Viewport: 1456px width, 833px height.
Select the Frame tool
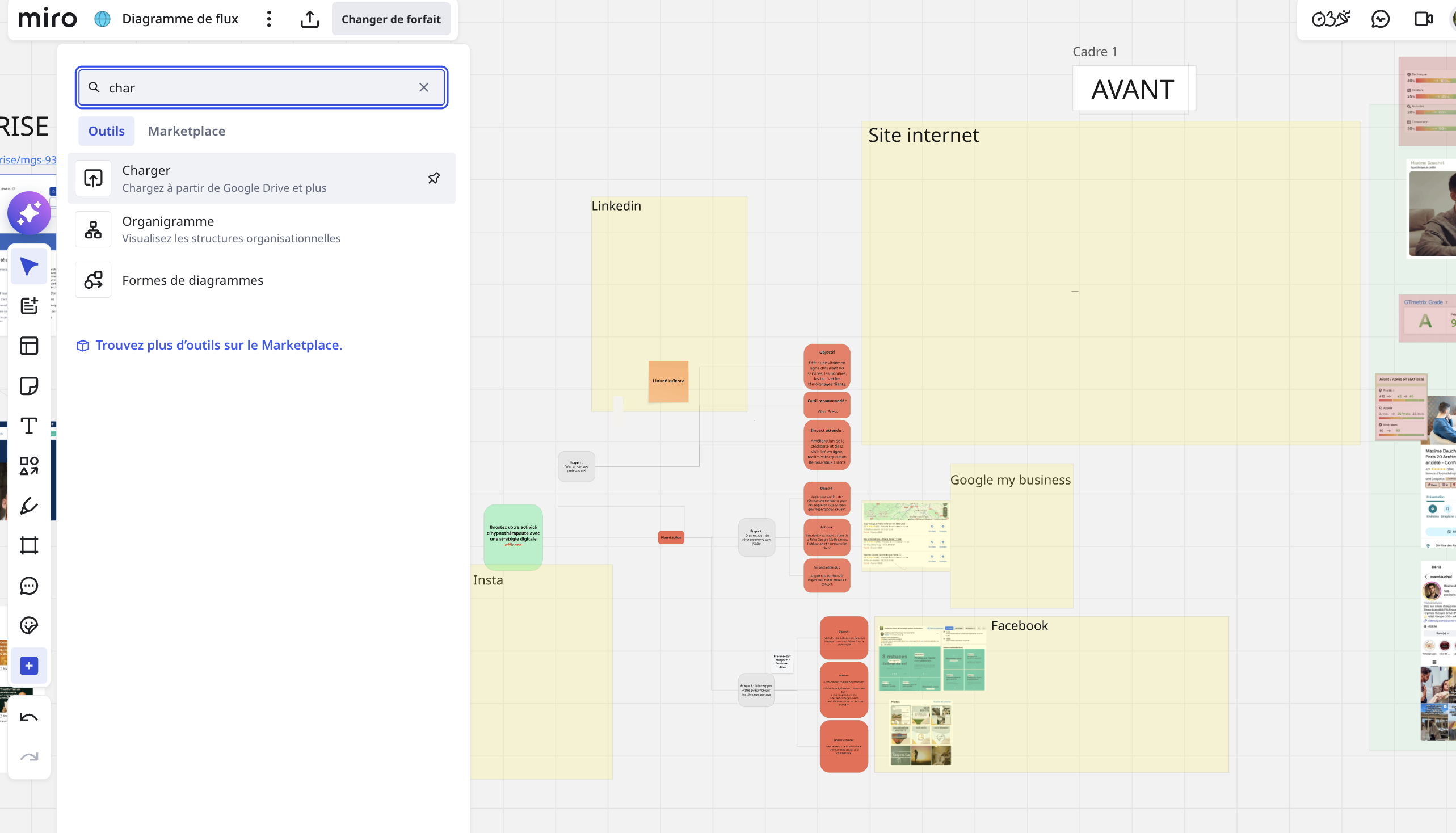click(28, 545)
